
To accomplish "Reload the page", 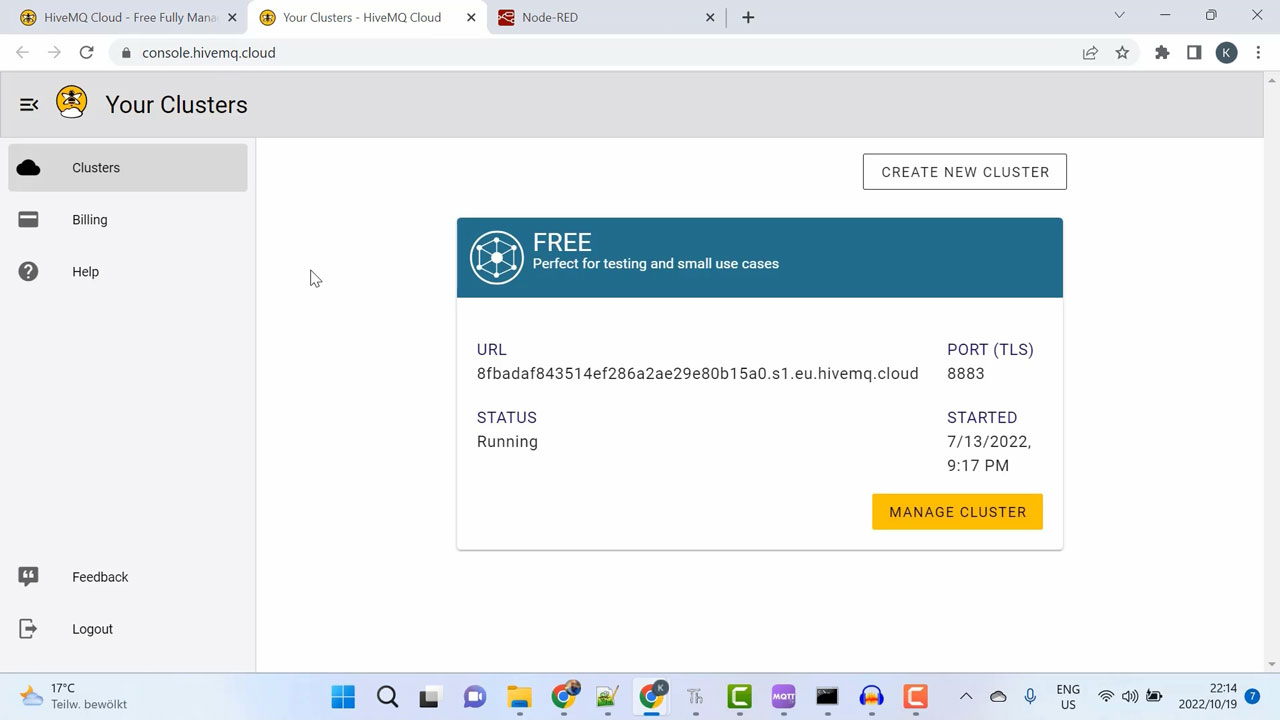I will pos(87,53).
